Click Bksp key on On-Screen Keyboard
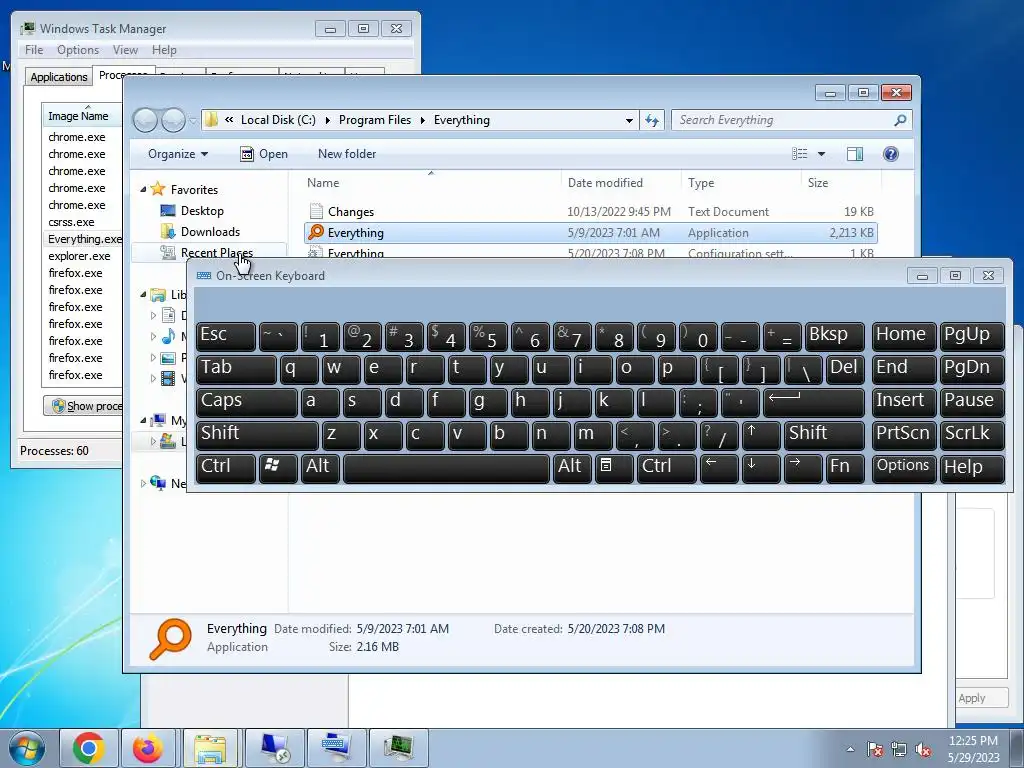Viewport: 1024px width, 768px height. coord(835,336)
